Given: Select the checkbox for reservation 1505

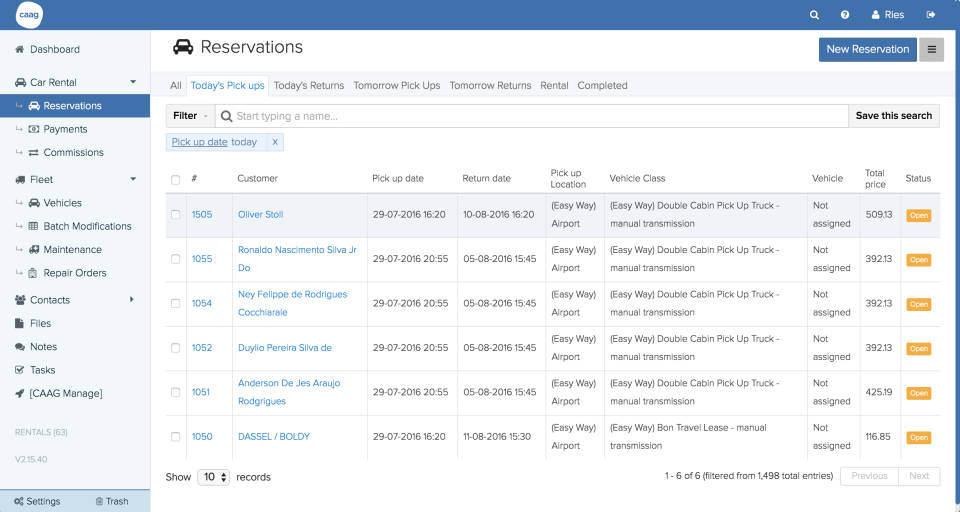Looking at the screenshot, I should 176,214.
